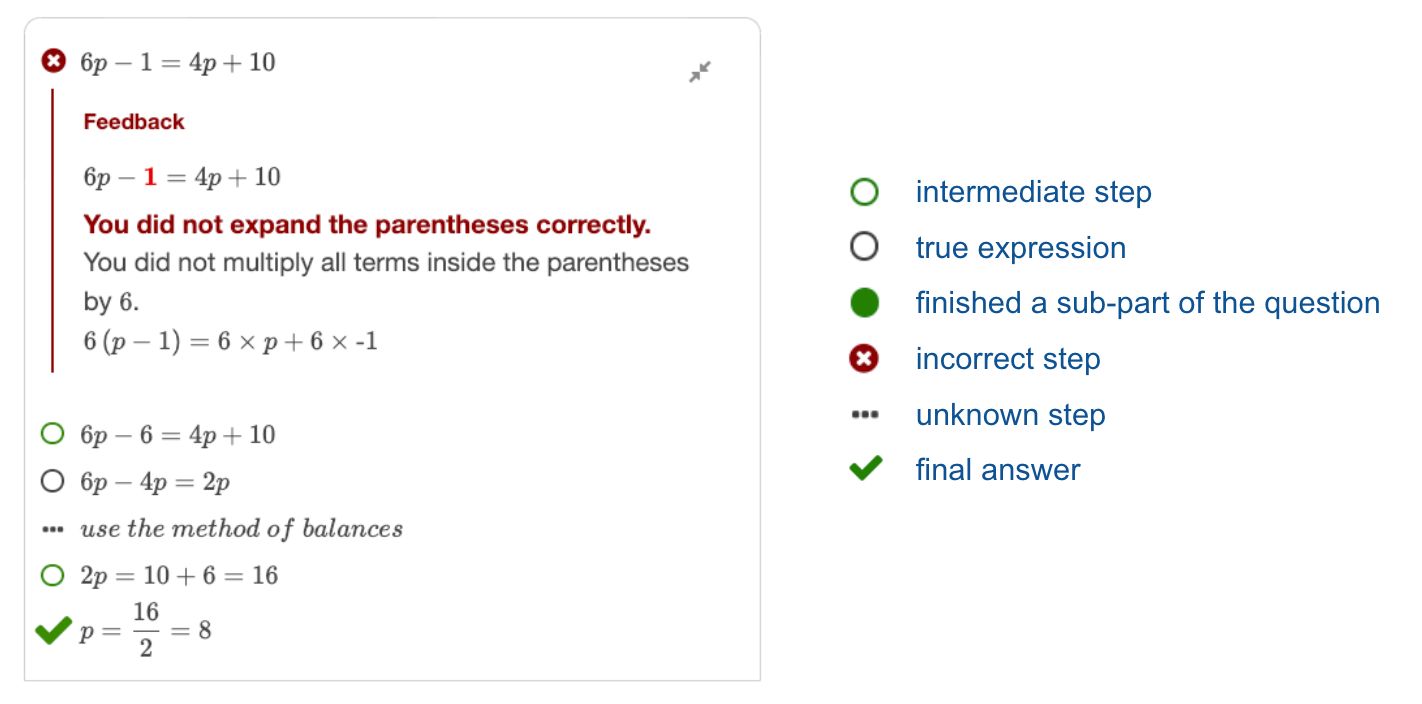
Task: Click the 'use the method of balances' step
Action: point(241,529)
